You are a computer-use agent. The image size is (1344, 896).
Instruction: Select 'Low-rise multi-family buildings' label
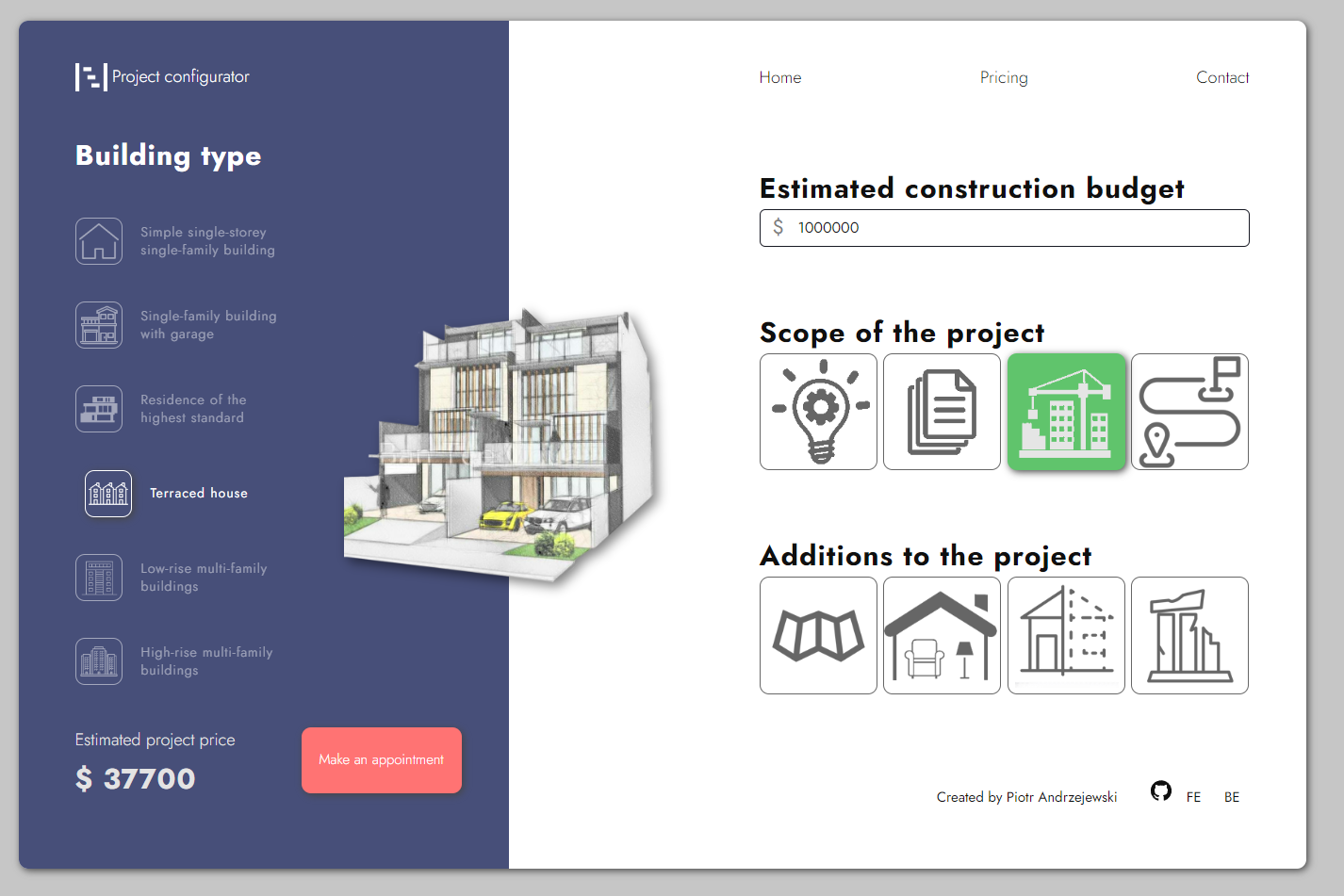pyautogui.click(x=204, y=578)
